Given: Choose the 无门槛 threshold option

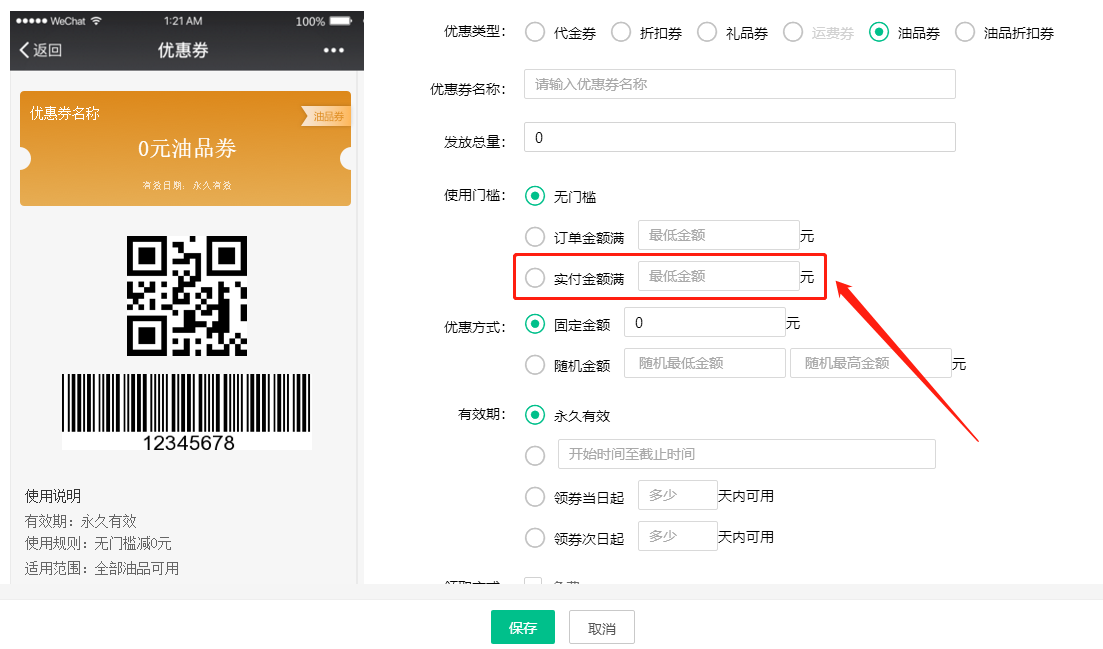Looking at the screenshot, I should point(535,196).
